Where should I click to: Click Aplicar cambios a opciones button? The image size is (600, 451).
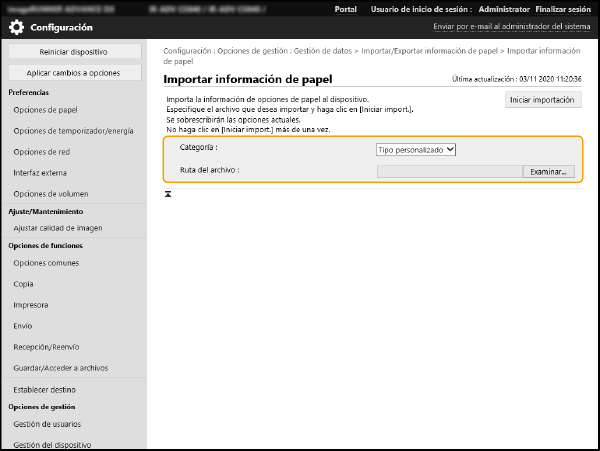[x=73, y=73]
